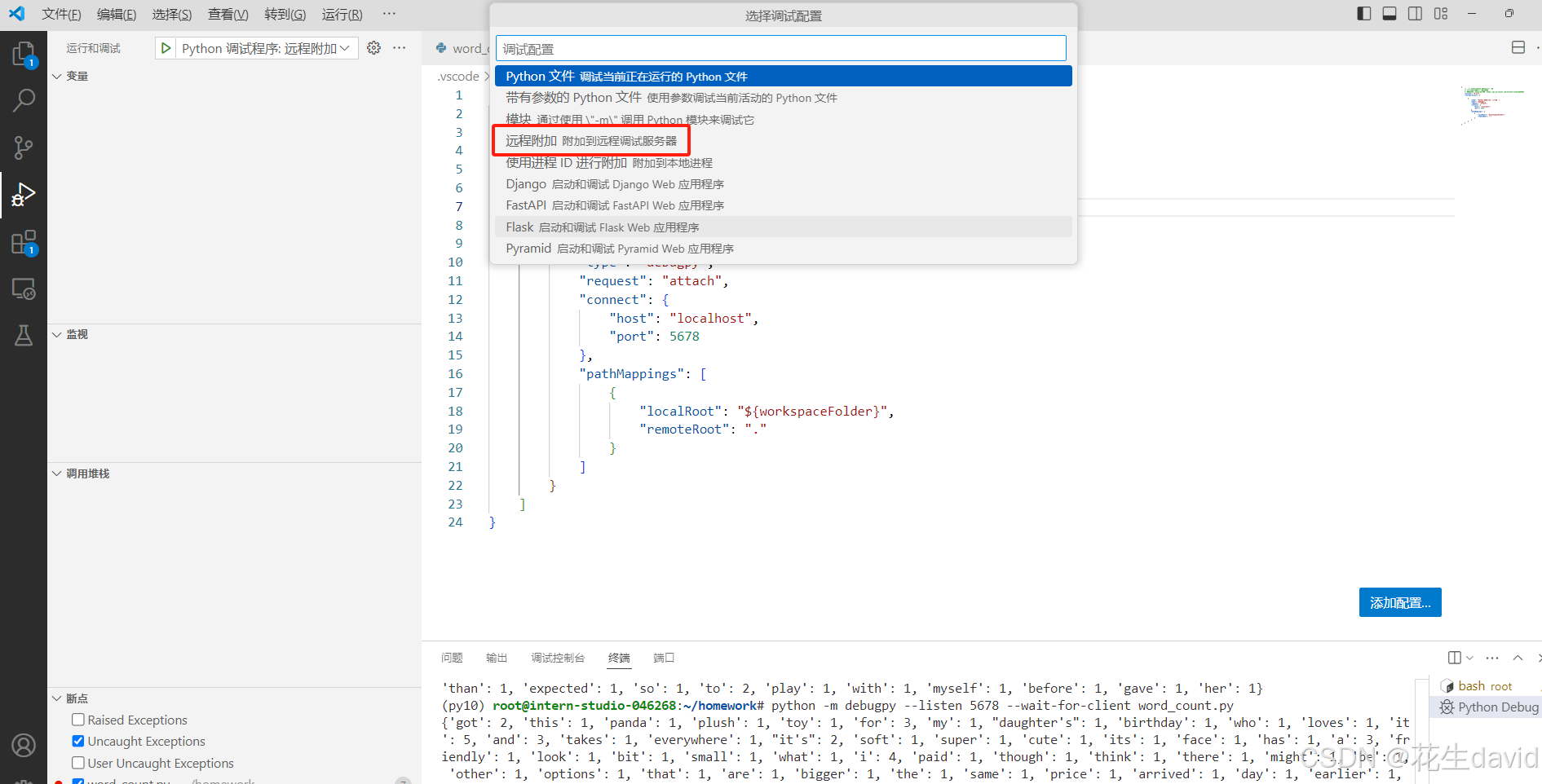Viewport: 1542px width, 784px height.
Task: Toggle primary side bar layout icon
Action: tap(1363, 14)
